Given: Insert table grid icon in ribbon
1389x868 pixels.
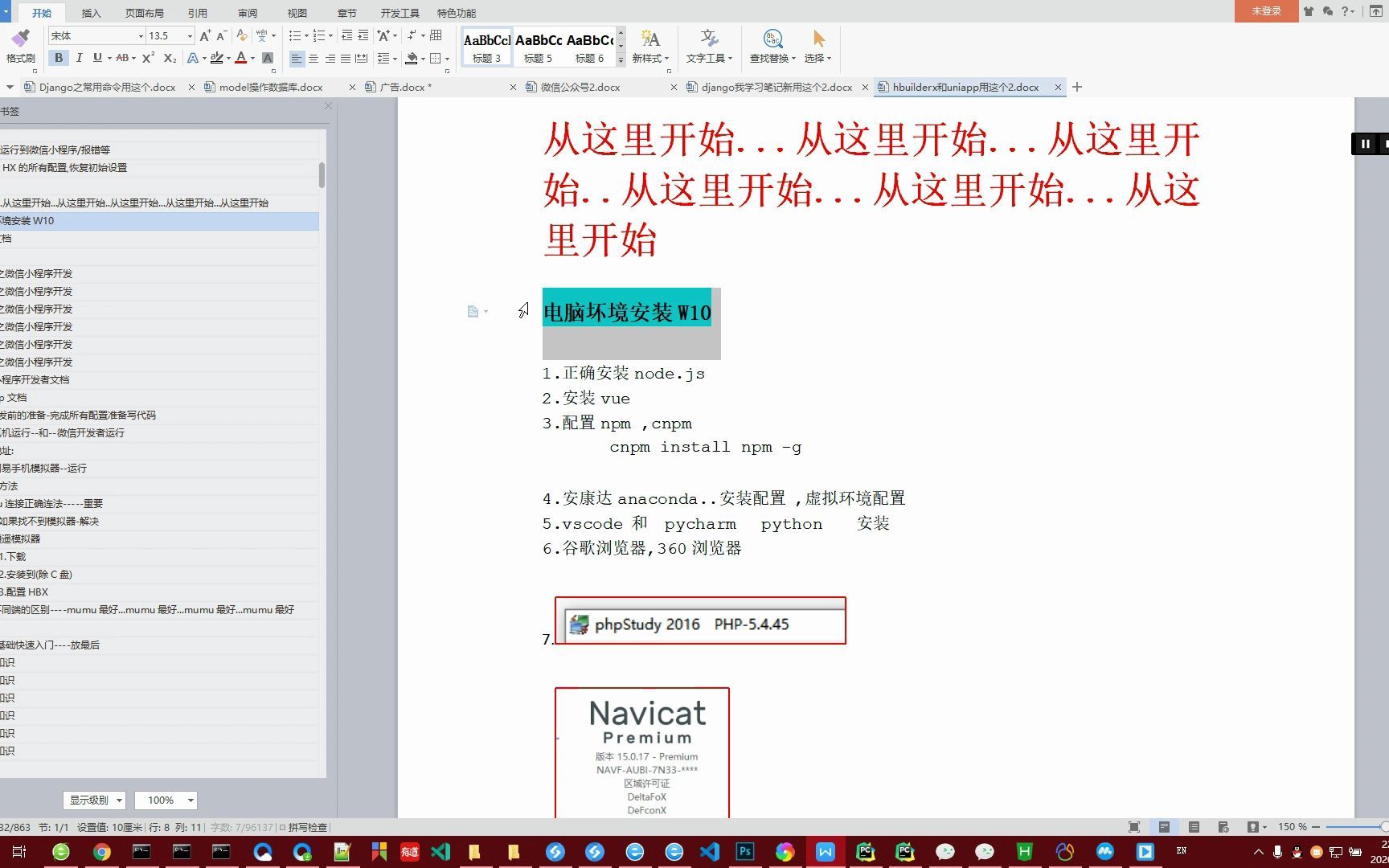Looking at the screenshot, I should [436, 35].
